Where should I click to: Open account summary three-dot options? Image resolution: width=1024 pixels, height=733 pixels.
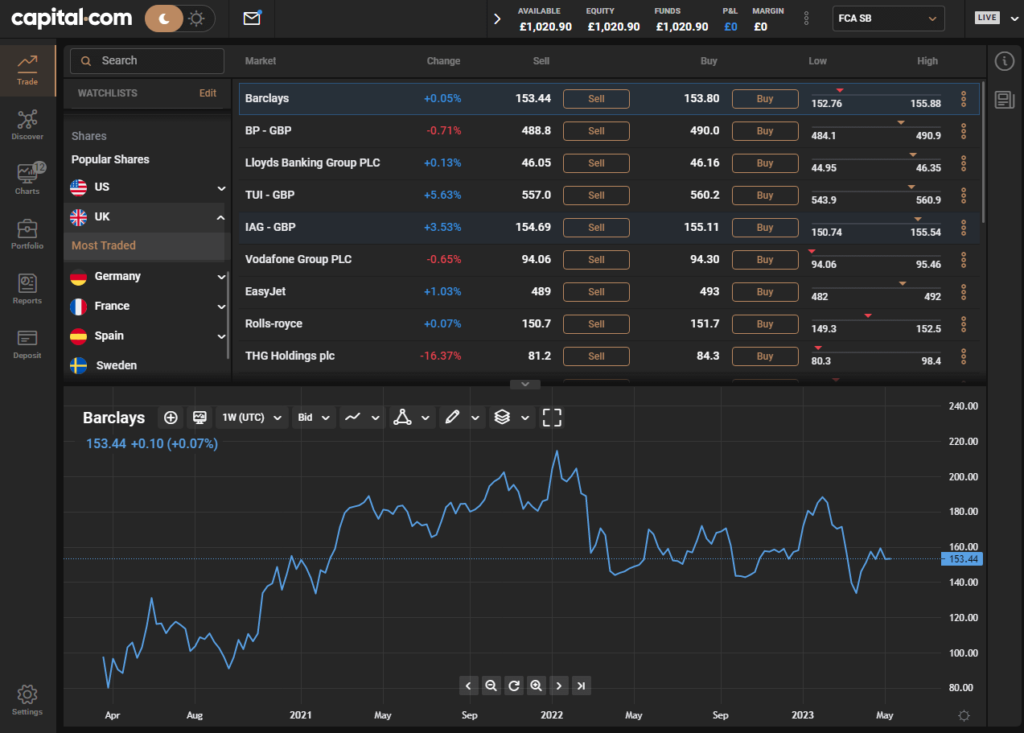click(x=806, y=18)
